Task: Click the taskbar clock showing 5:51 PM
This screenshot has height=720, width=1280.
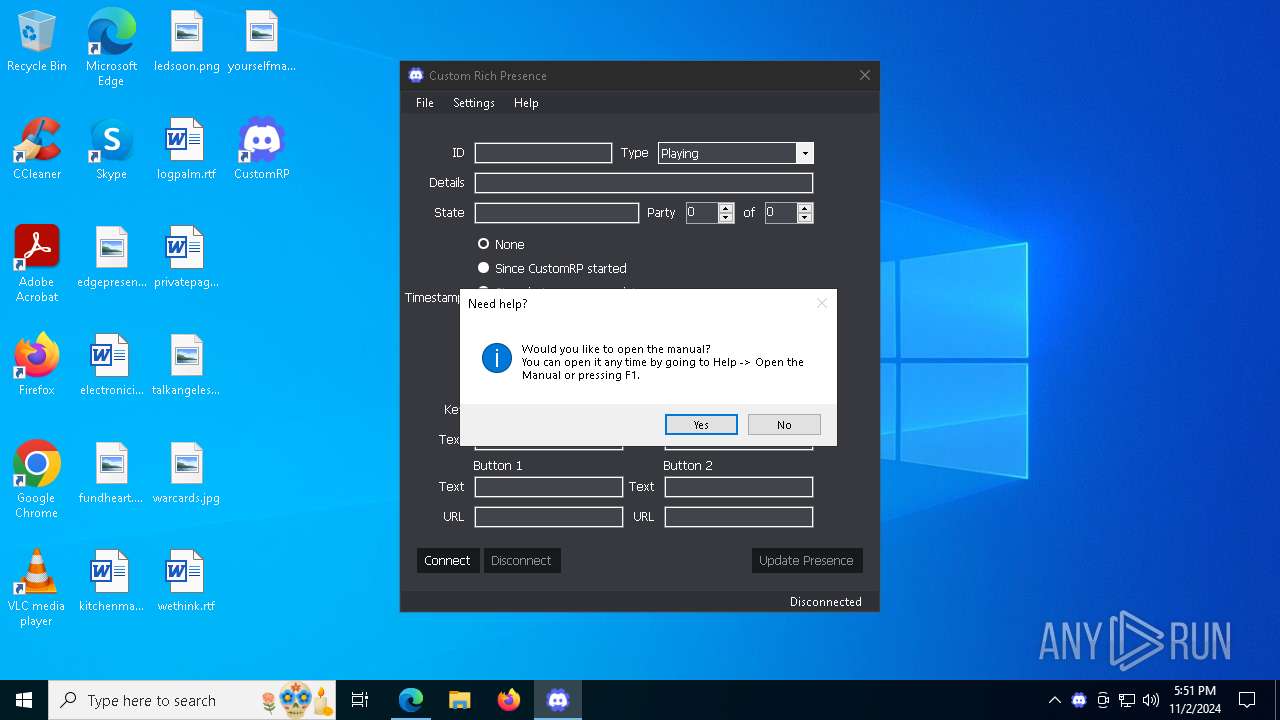Action: [1195, 700]
